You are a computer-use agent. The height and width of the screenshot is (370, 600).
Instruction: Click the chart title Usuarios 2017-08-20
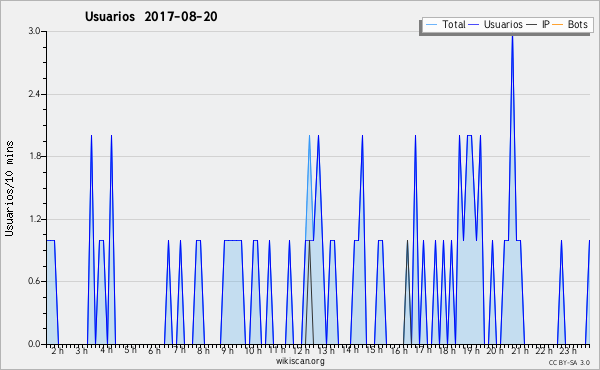(x=151, y=16)
